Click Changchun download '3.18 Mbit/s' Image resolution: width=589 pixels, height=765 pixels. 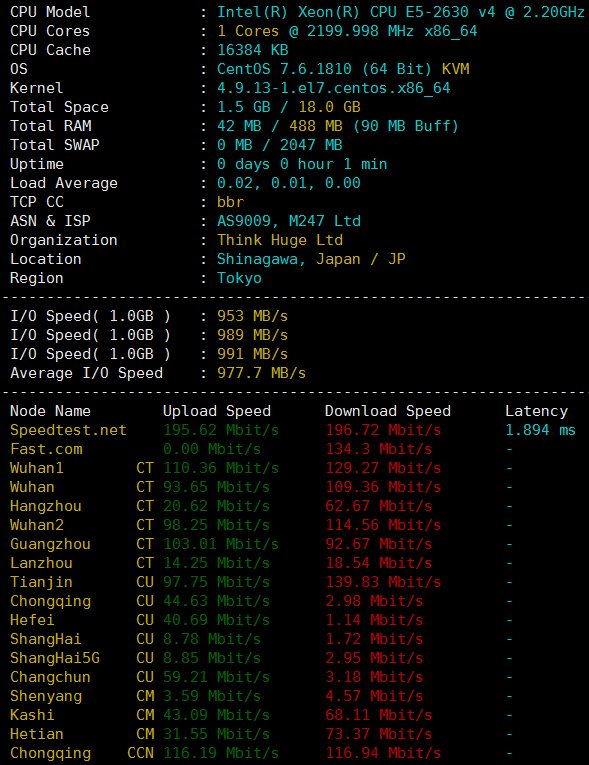coord(374,678)
